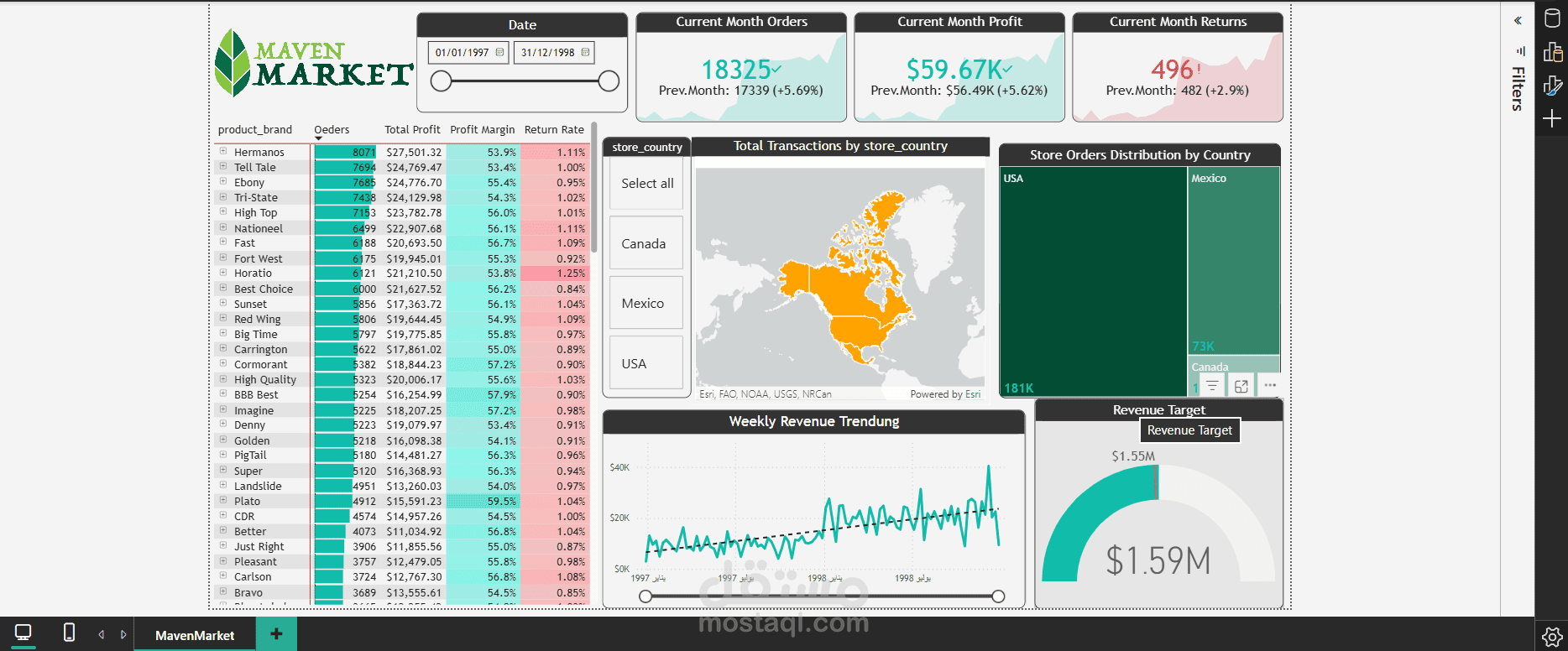Expand the Ebony brand row

pos(223,181)
